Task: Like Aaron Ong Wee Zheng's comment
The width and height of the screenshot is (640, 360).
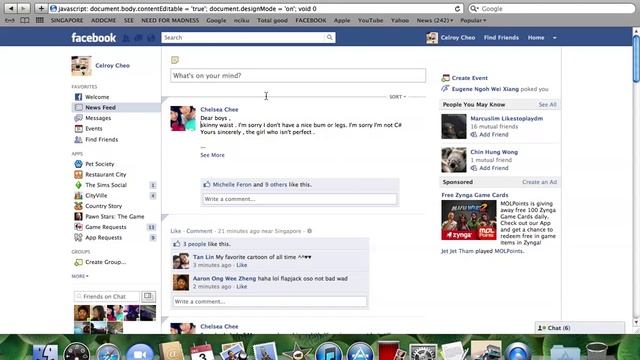Action: click(242, 287)
